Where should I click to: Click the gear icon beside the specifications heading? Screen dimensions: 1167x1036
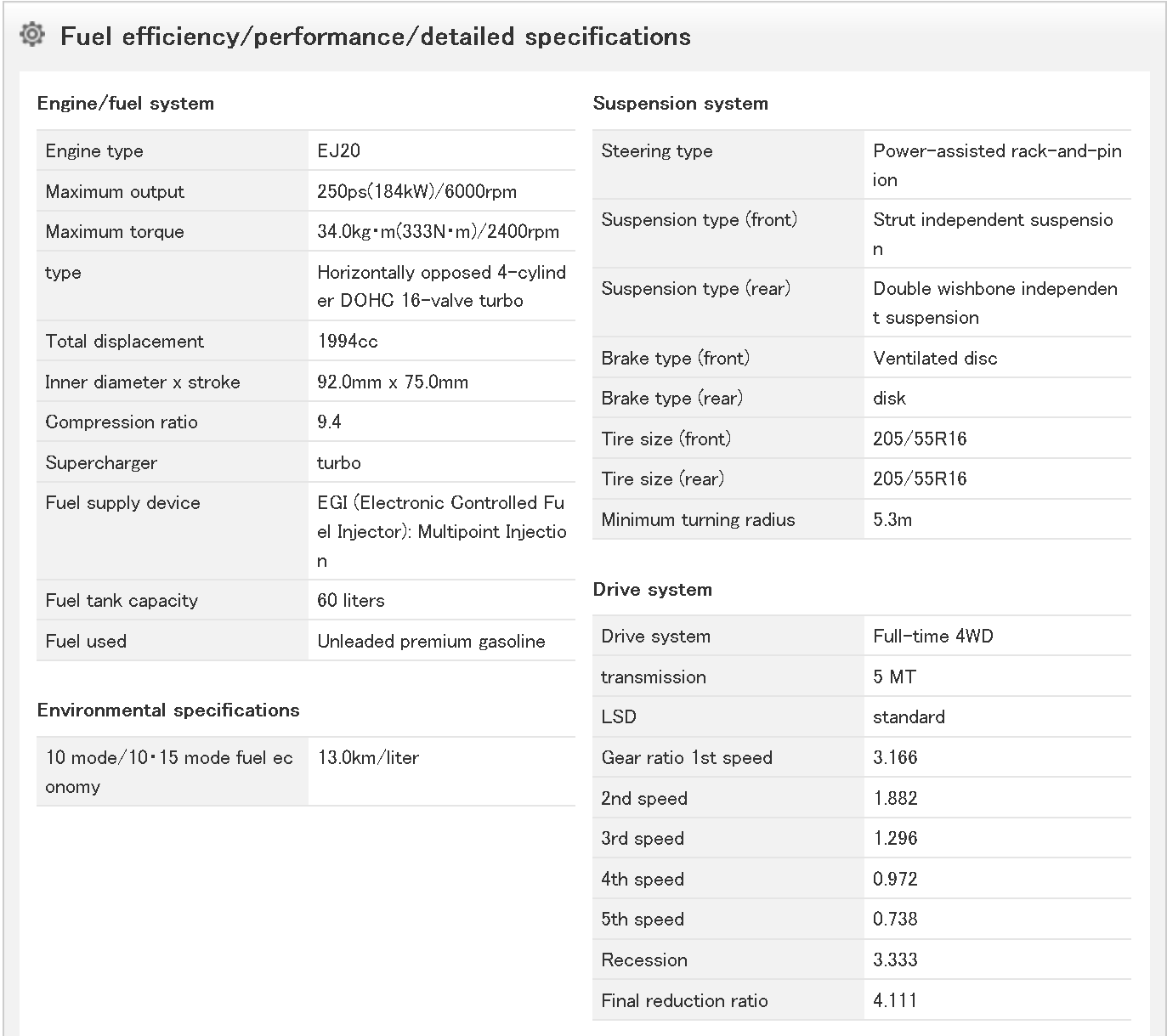[x=31, y=35]
